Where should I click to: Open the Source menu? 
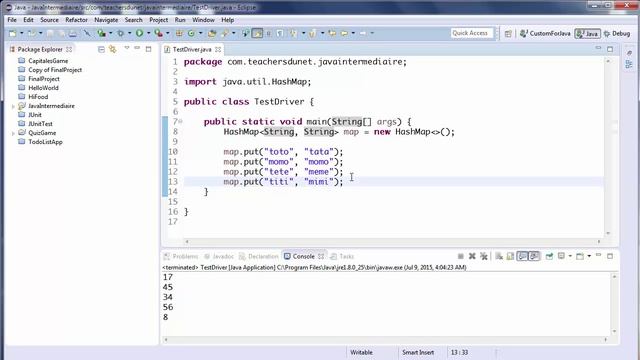(x=49, y=20)
